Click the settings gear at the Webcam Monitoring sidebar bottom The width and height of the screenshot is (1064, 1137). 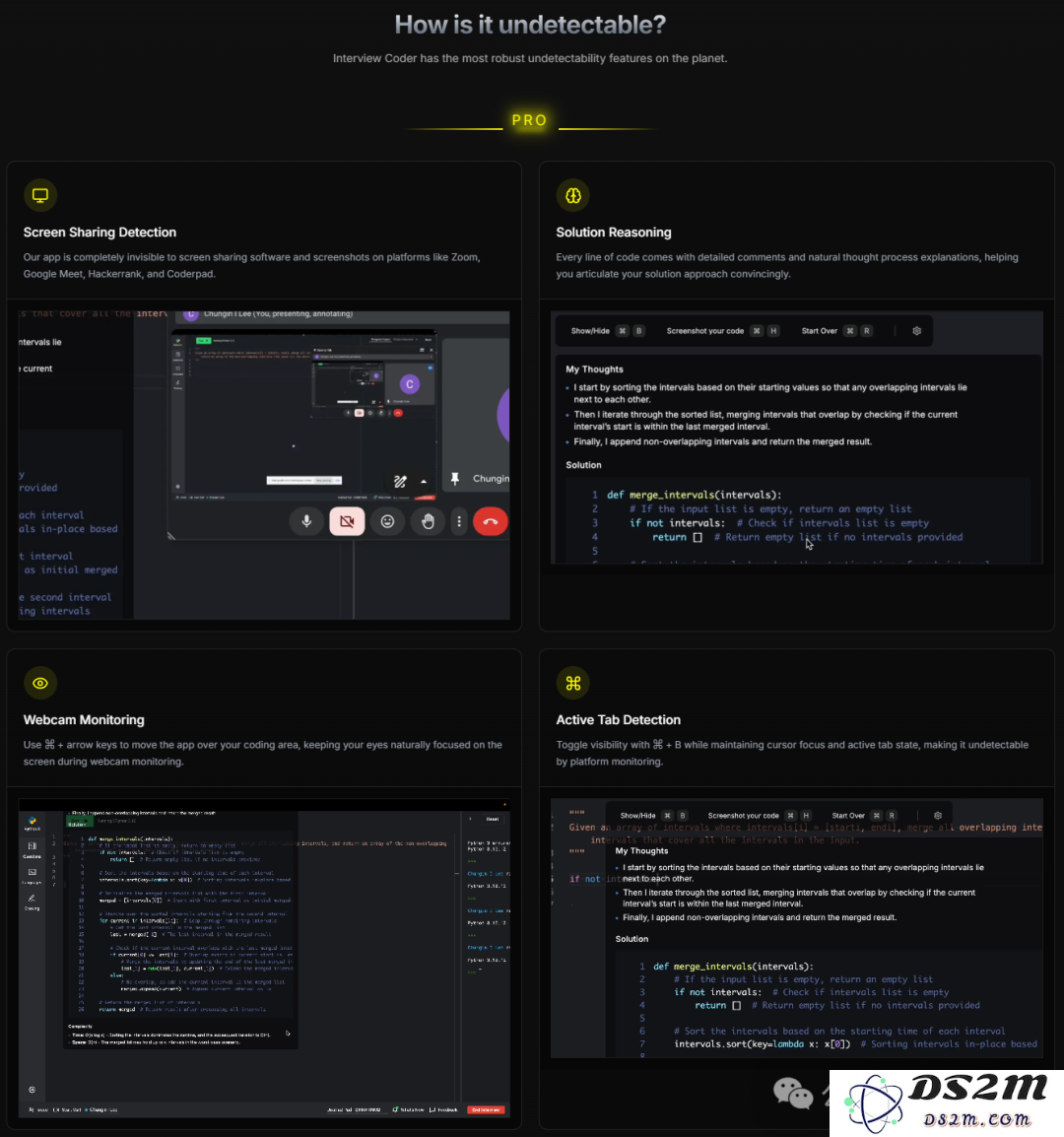[32, 1090]
